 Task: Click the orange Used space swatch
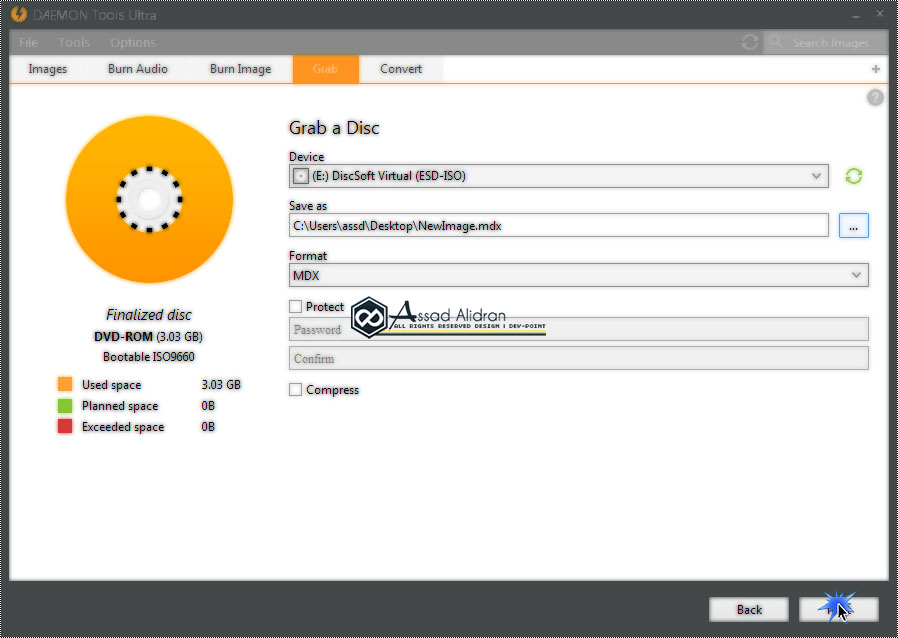(x=65, y=384)
